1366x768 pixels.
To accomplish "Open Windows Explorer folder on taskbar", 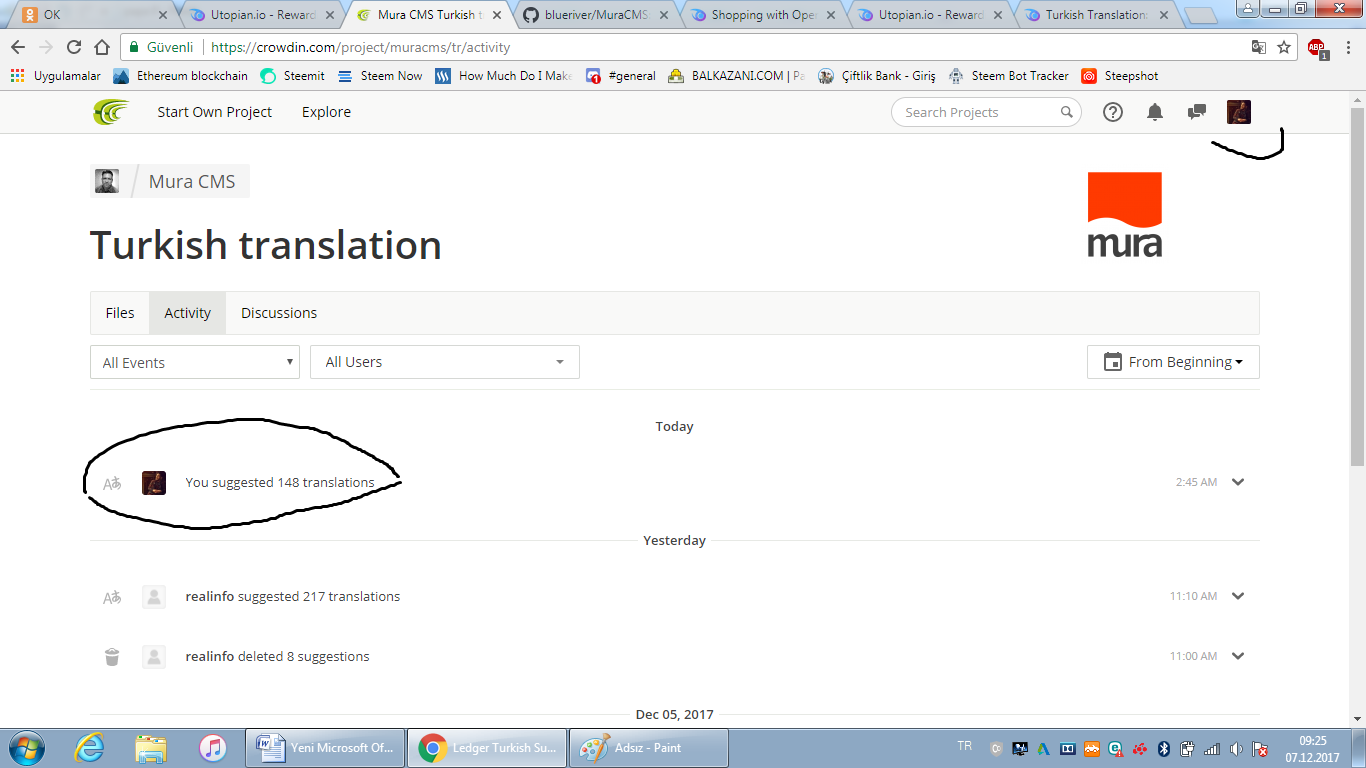I will [151, 747].
